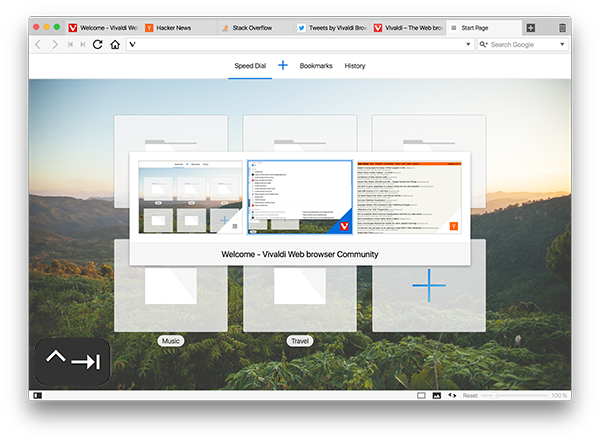Click the Music folder label

point(171,341)
